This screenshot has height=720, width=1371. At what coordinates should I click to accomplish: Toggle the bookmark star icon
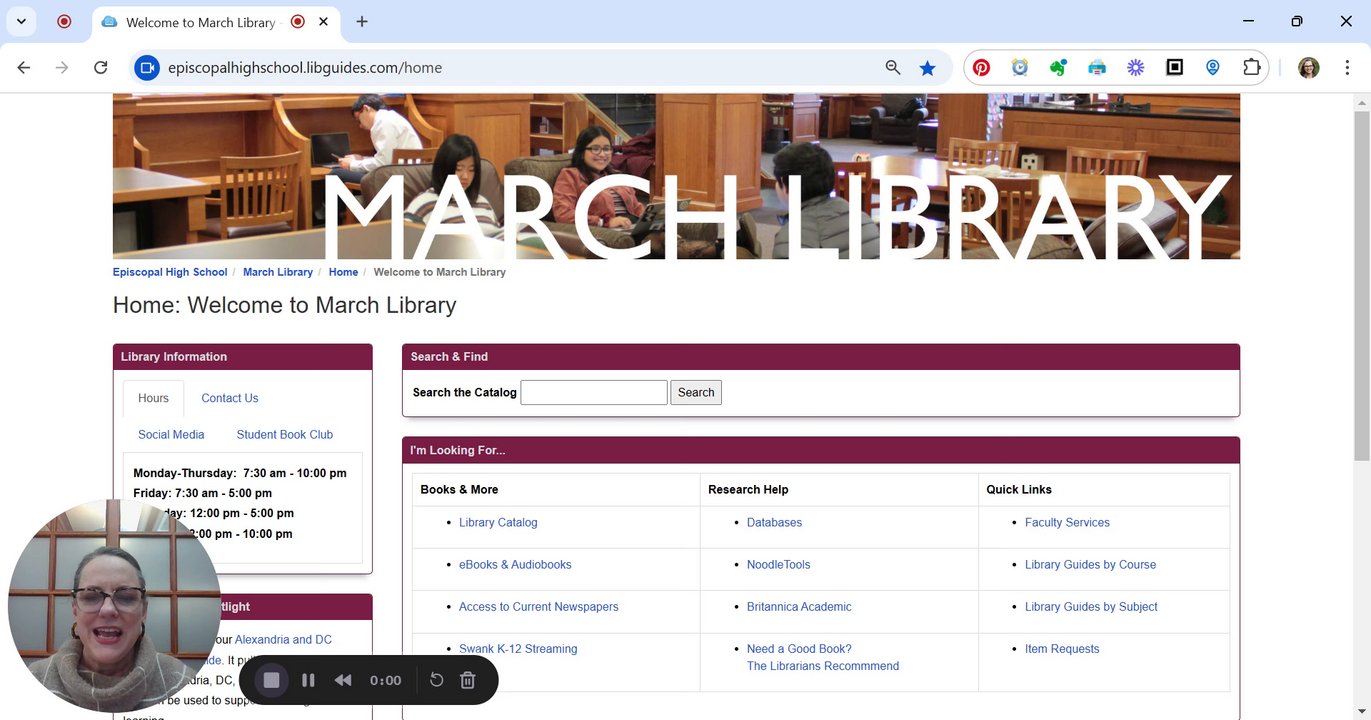point(927,67)
